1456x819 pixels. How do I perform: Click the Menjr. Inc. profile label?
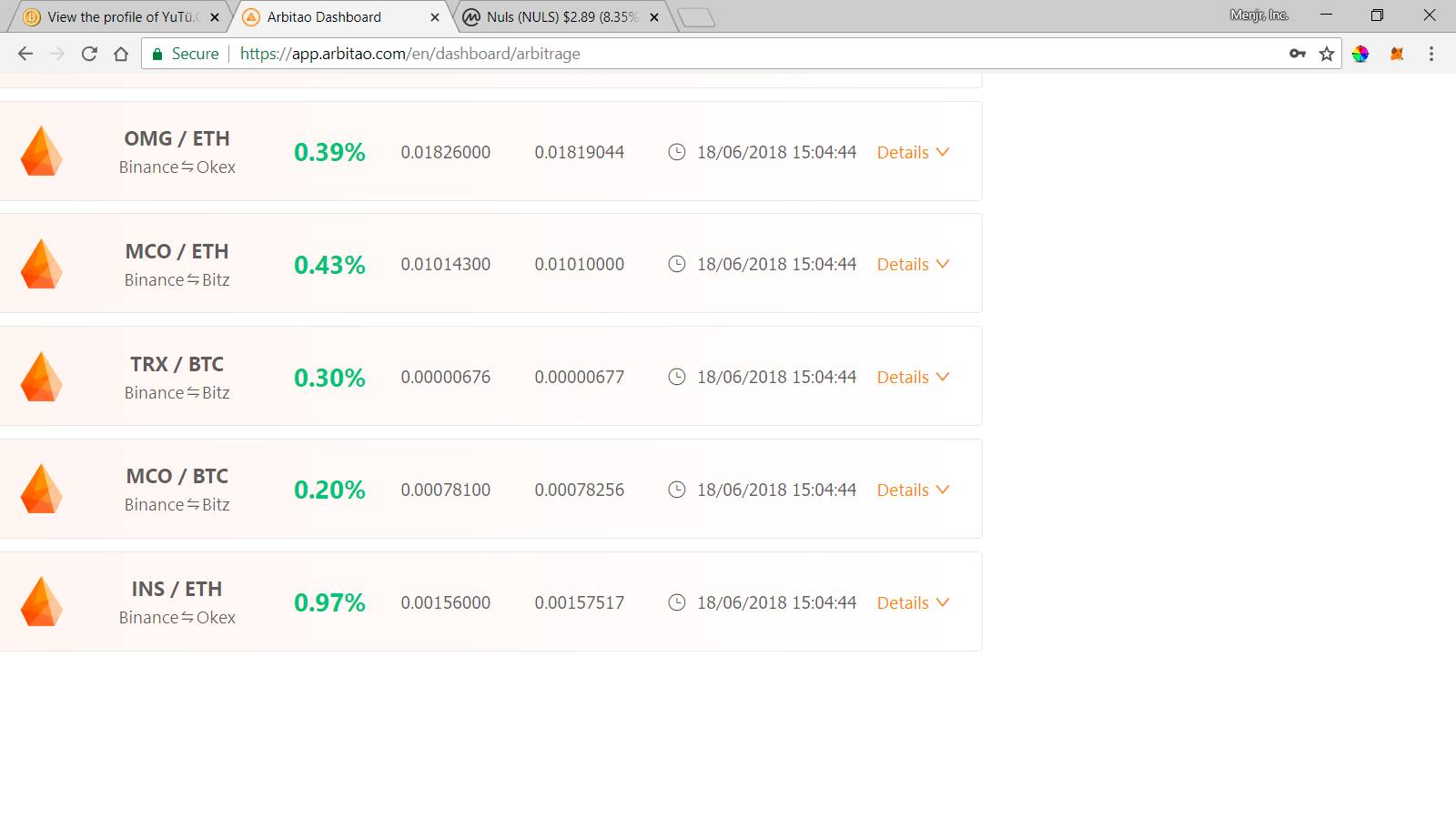(x=1259, y=15)
